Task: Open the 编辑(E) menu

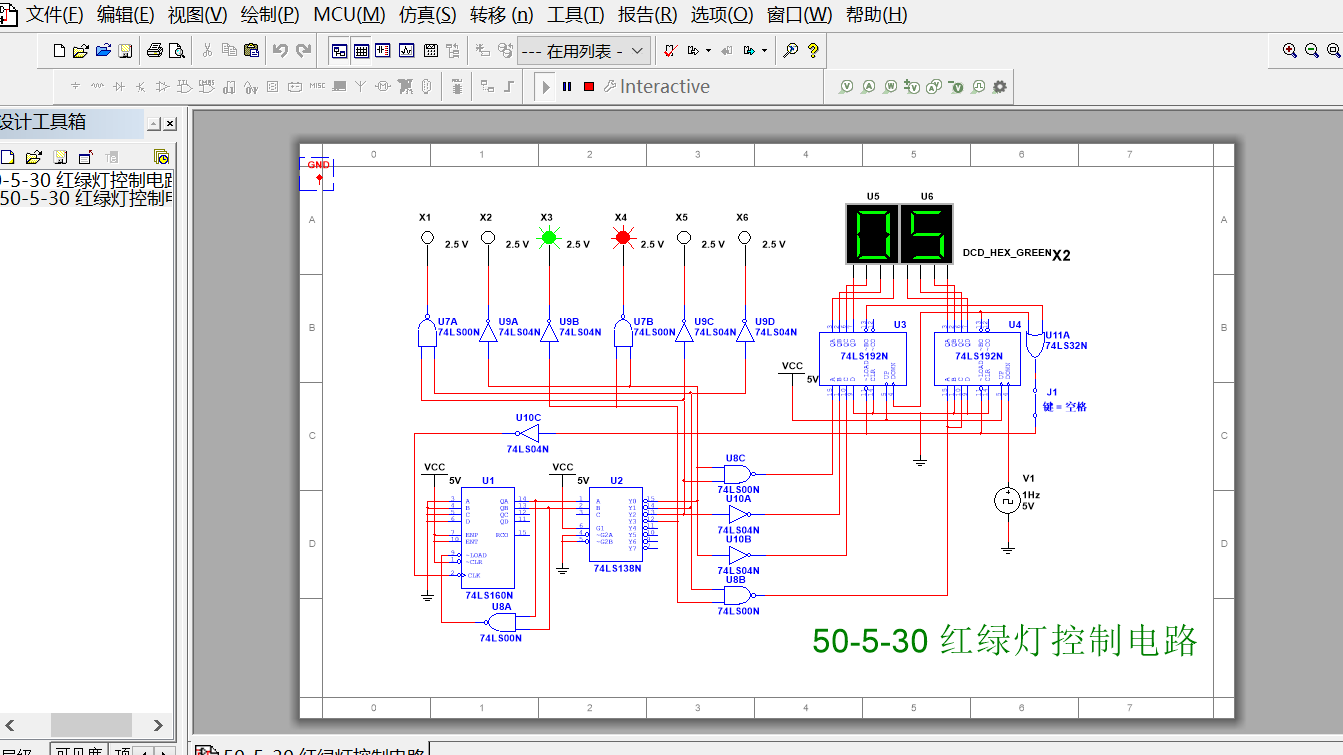Action: (x=125, y=15)
